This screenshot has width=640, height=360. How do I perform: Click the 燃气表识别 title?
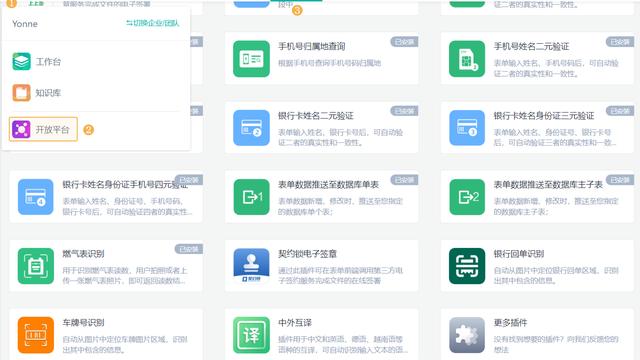(x=83, y=254)
